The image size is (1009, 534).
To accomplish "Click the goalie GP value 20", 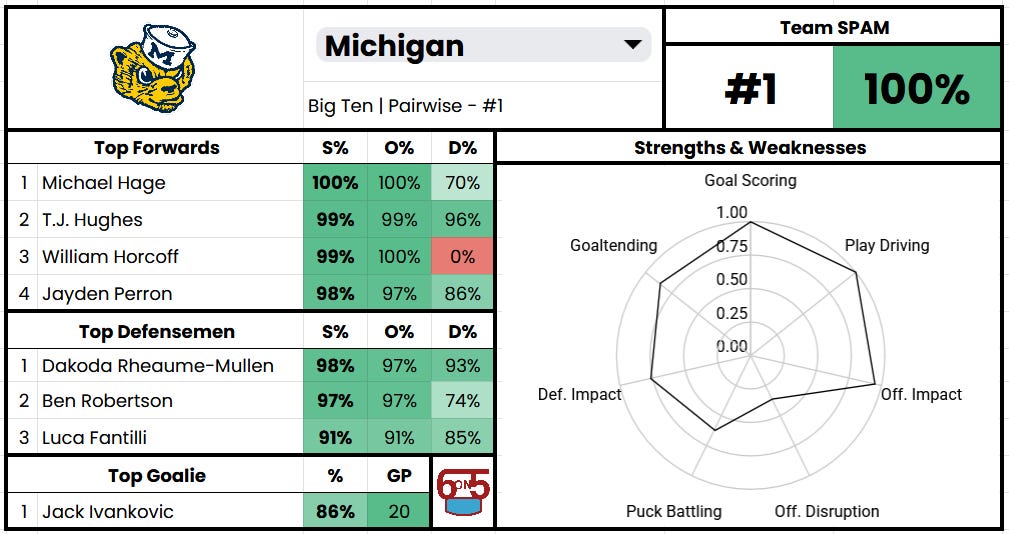I will coord(398,511).
